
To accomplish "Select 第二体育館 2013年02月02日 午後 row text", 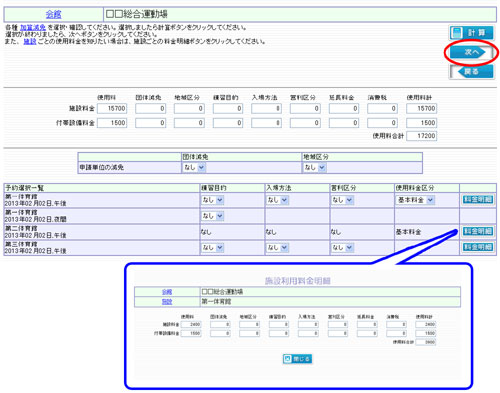I will (x=35, y=232).
